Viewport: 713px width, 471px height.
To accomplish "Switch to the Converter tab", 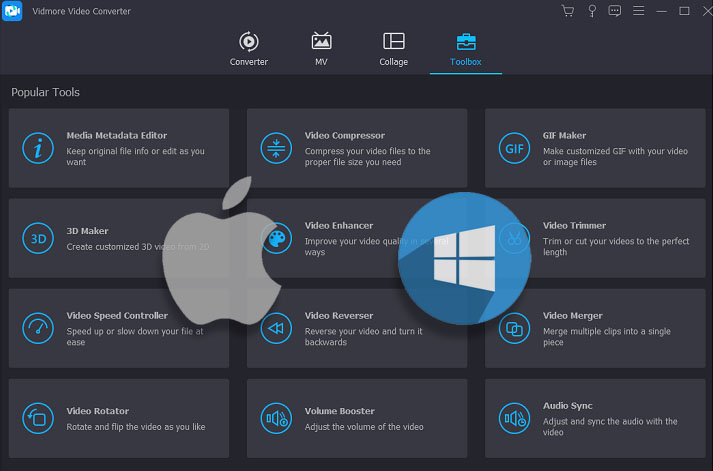I will tap(249, 48).
